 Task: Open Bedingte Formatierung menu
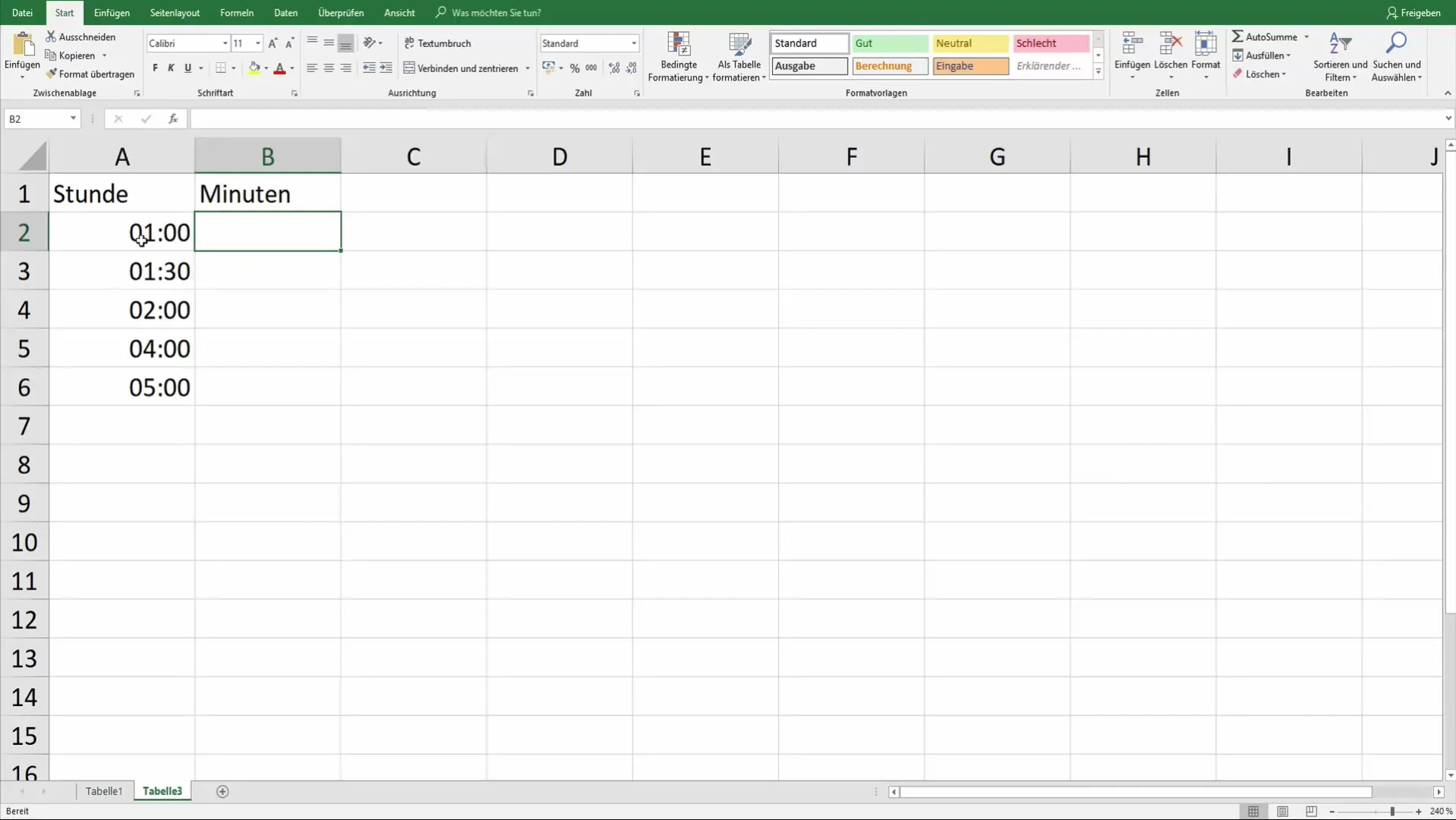(x=679, y=57)
